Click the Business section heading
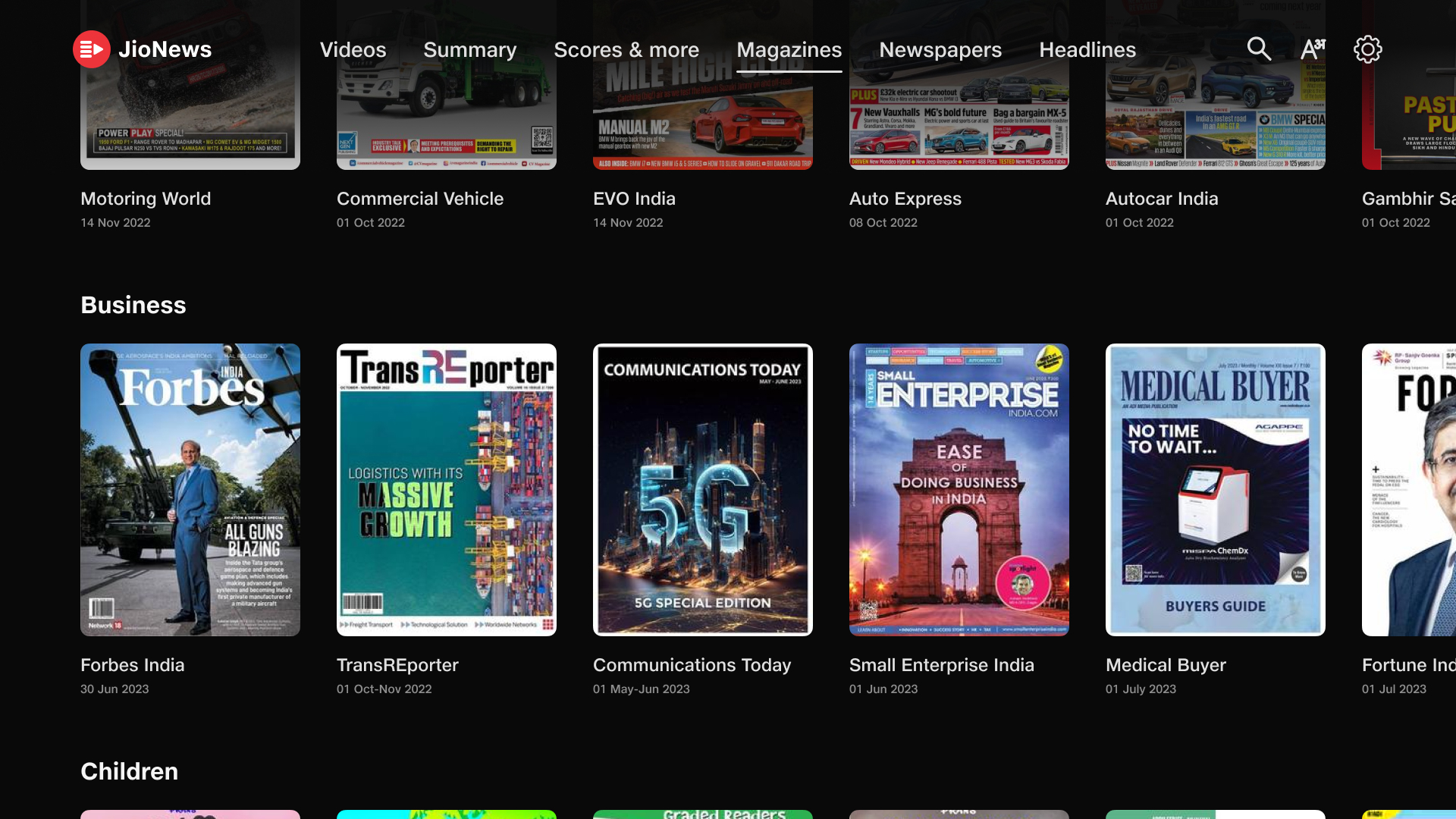The image size is (1456, 819). point(133,305)
